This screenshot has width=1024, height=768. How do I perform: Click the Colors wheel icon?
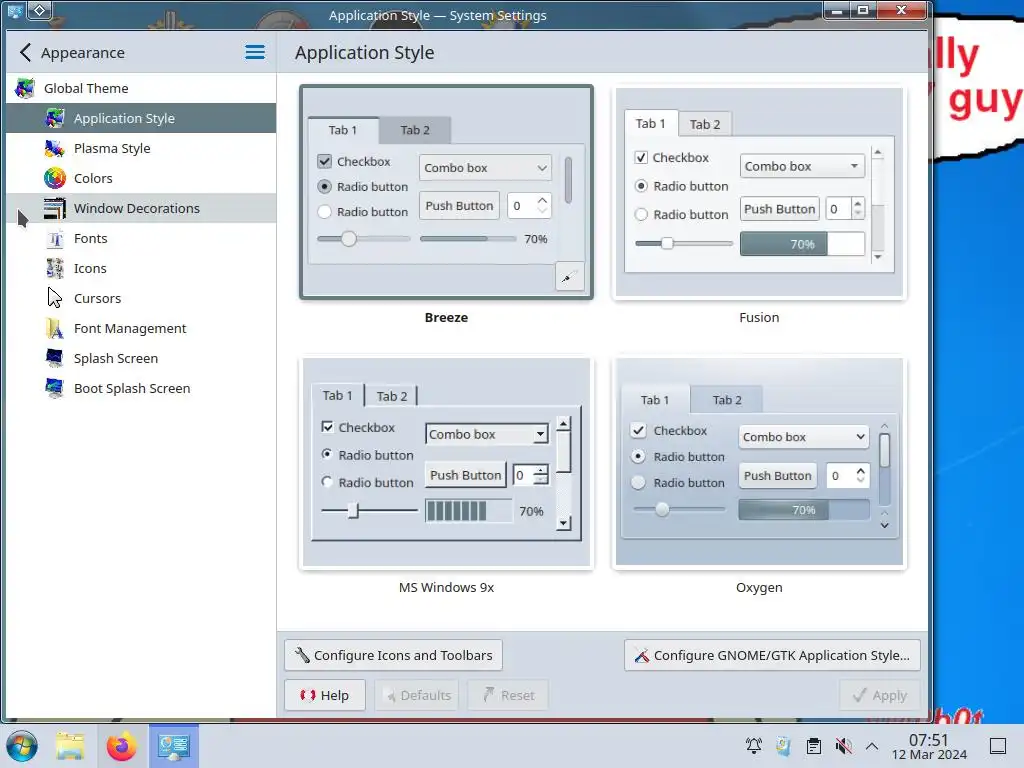tap(55, 178)
